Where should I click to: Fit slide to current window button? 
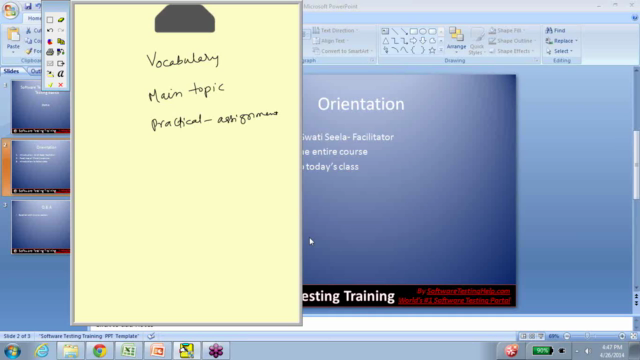pyautogui.click(x=633, y=336)
